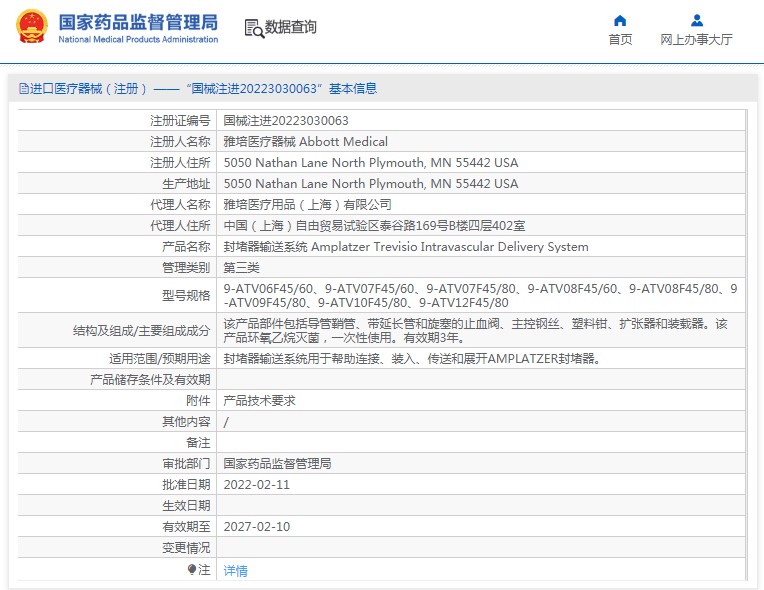Open the 数据查询 search icon
Viewport: 764px width, 590px height.
tap(254, 28)
